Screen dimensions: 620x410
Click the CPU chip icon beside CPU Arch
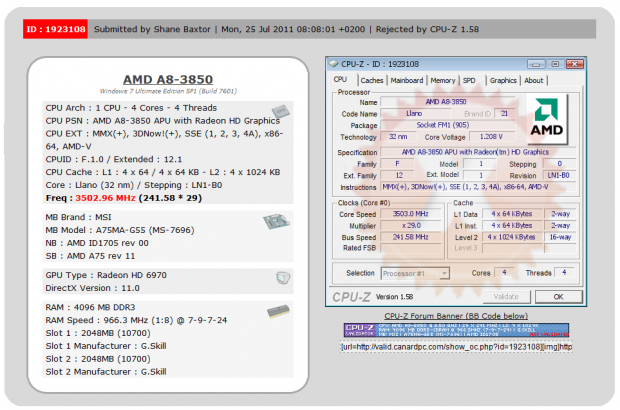[280, 111]
